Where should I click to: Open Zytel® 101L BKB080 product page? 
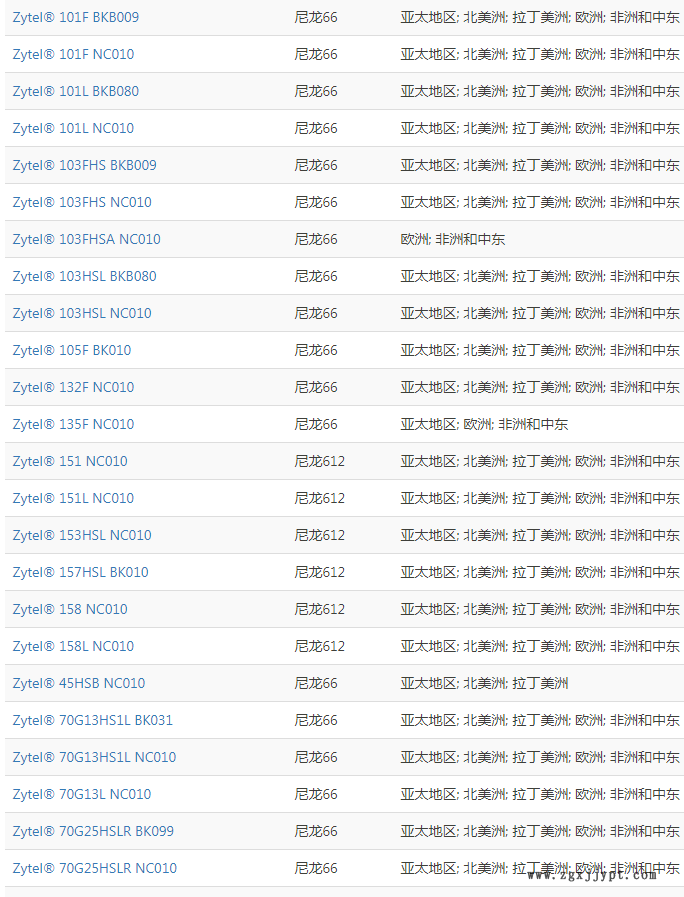(76, 91)
